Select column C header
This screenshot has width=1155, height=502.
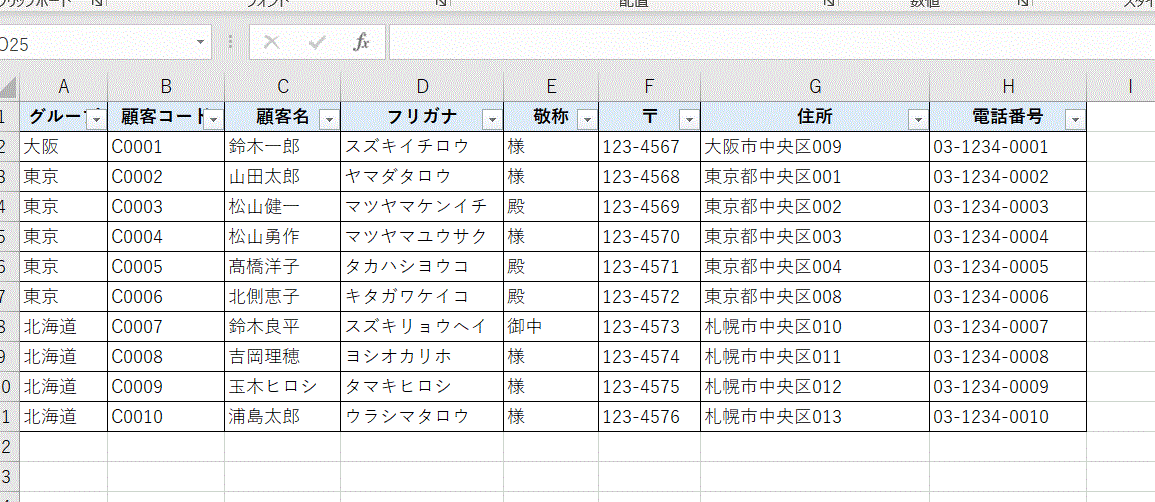pos(282,87)
